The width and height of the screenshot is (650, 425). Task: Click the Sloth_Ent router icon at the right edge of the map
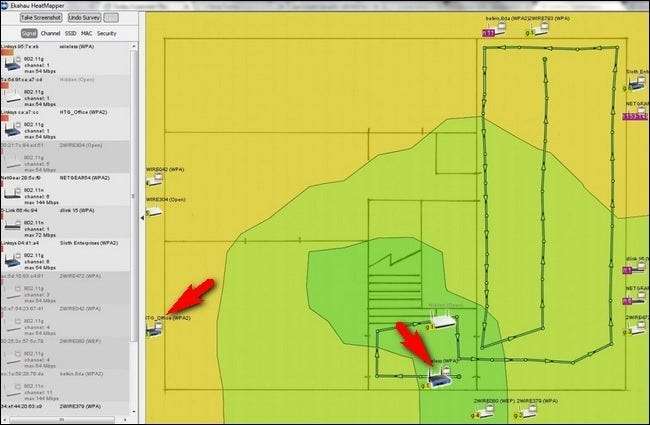(x=636, y=84)
